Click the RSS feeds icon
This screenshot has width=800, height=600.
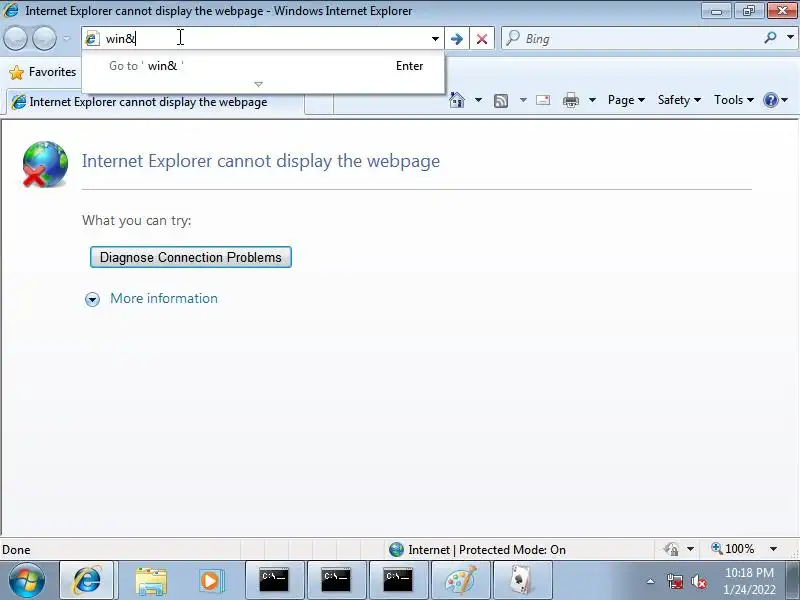click(501, 101)
